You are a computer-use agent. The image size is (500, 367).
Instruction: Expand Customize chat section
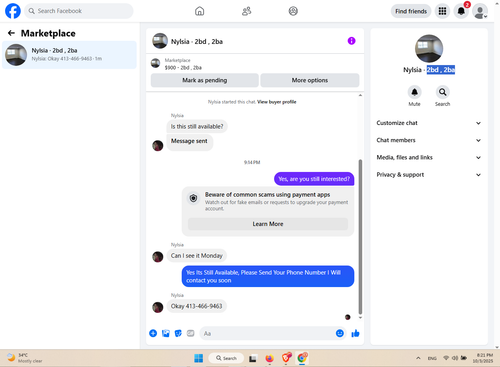(x=429, y=123)
